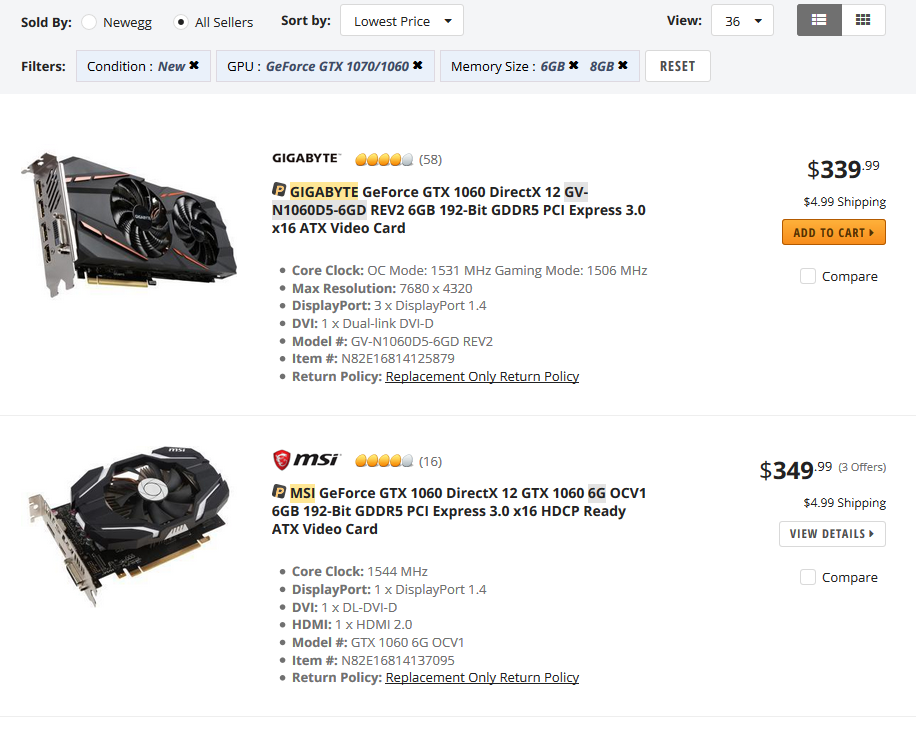Switch to list view layout
The height and width of the screenshot is (733, 919).
pos(819,20)
